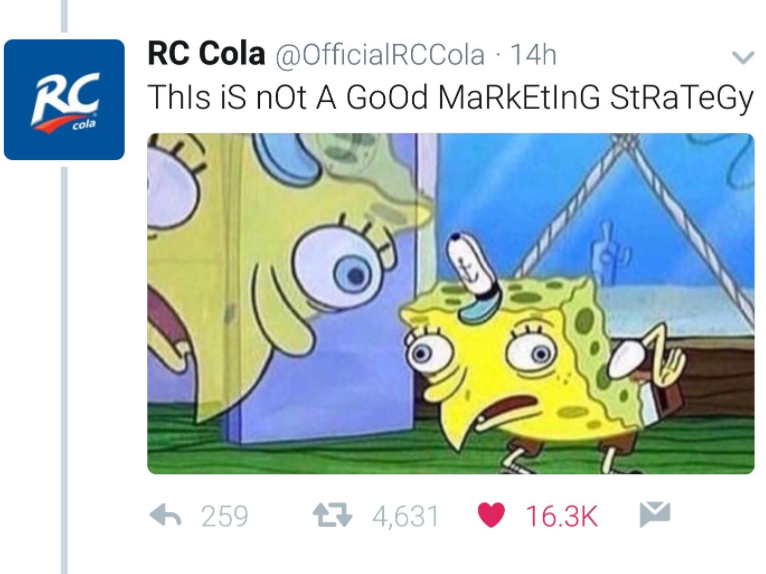Screen dimensions: 766x574
Task: Select the thread line below the avatar
Action: click(64, 370)
